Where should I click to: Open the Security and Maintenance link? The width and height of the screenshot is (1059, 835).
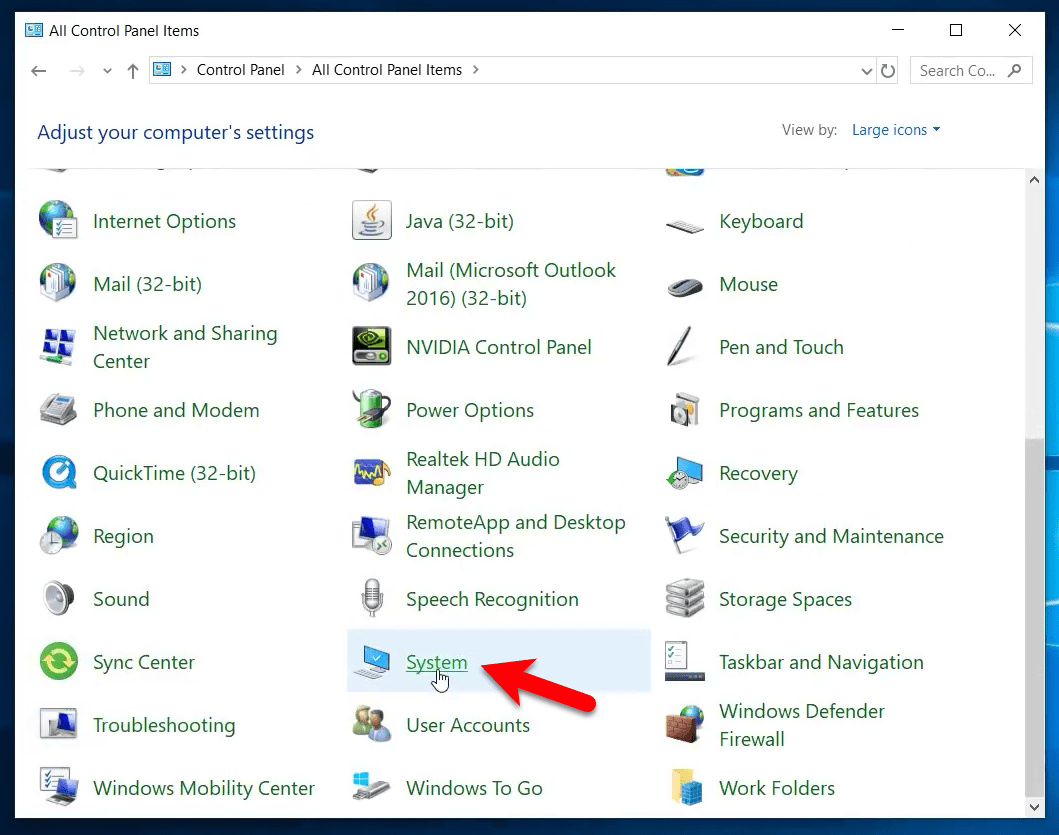coord(831,536)
